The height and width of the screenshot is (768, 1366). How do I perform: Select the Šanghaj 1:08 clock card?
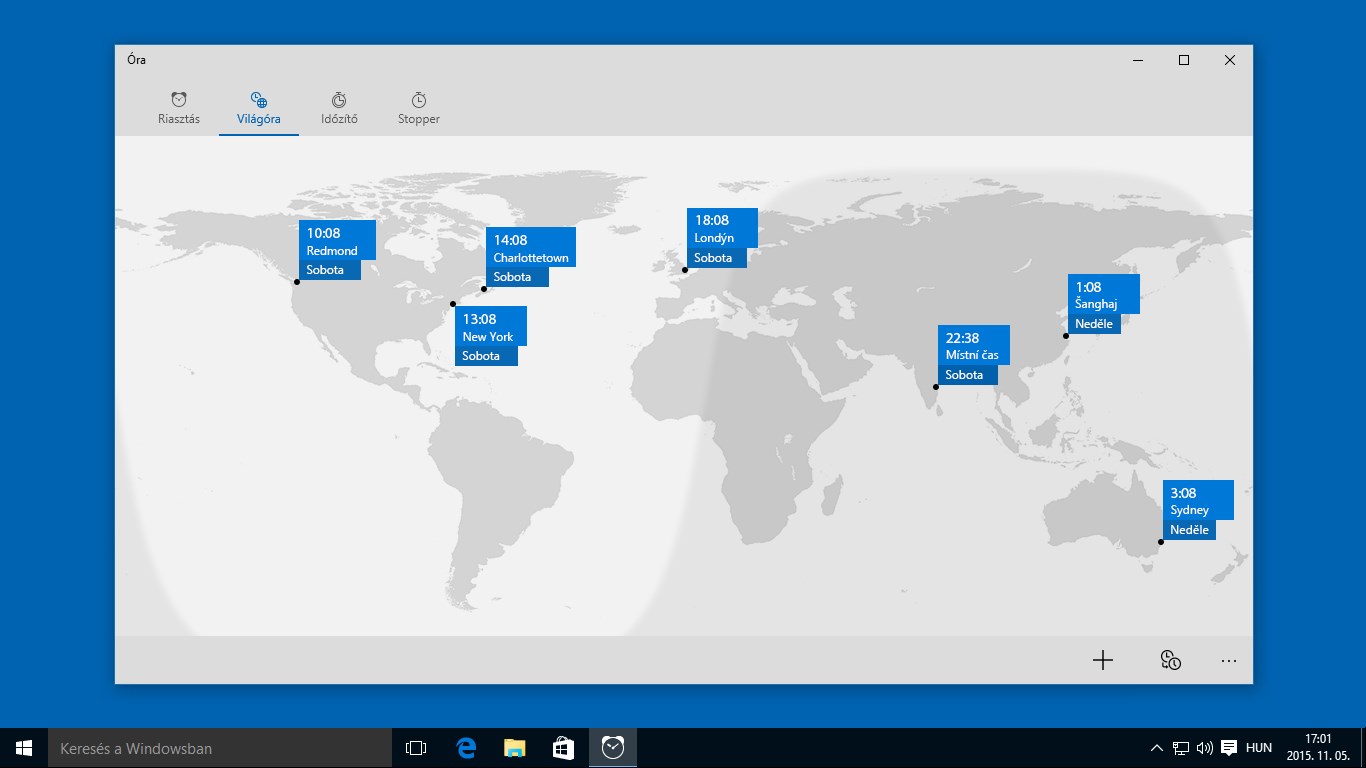pyautogui.click(x=1104, y=304)
